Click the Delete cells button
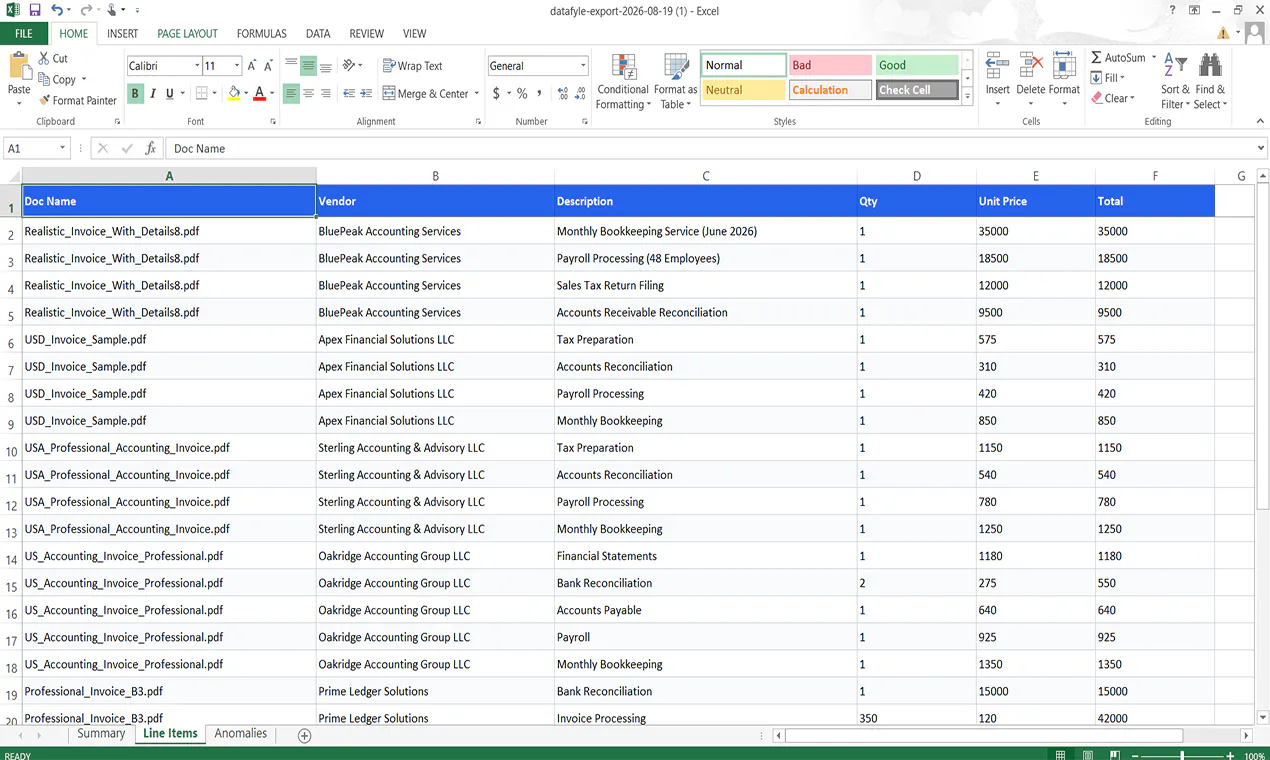The height and width of the screenshot is (760, 1270). [1031, 81]
